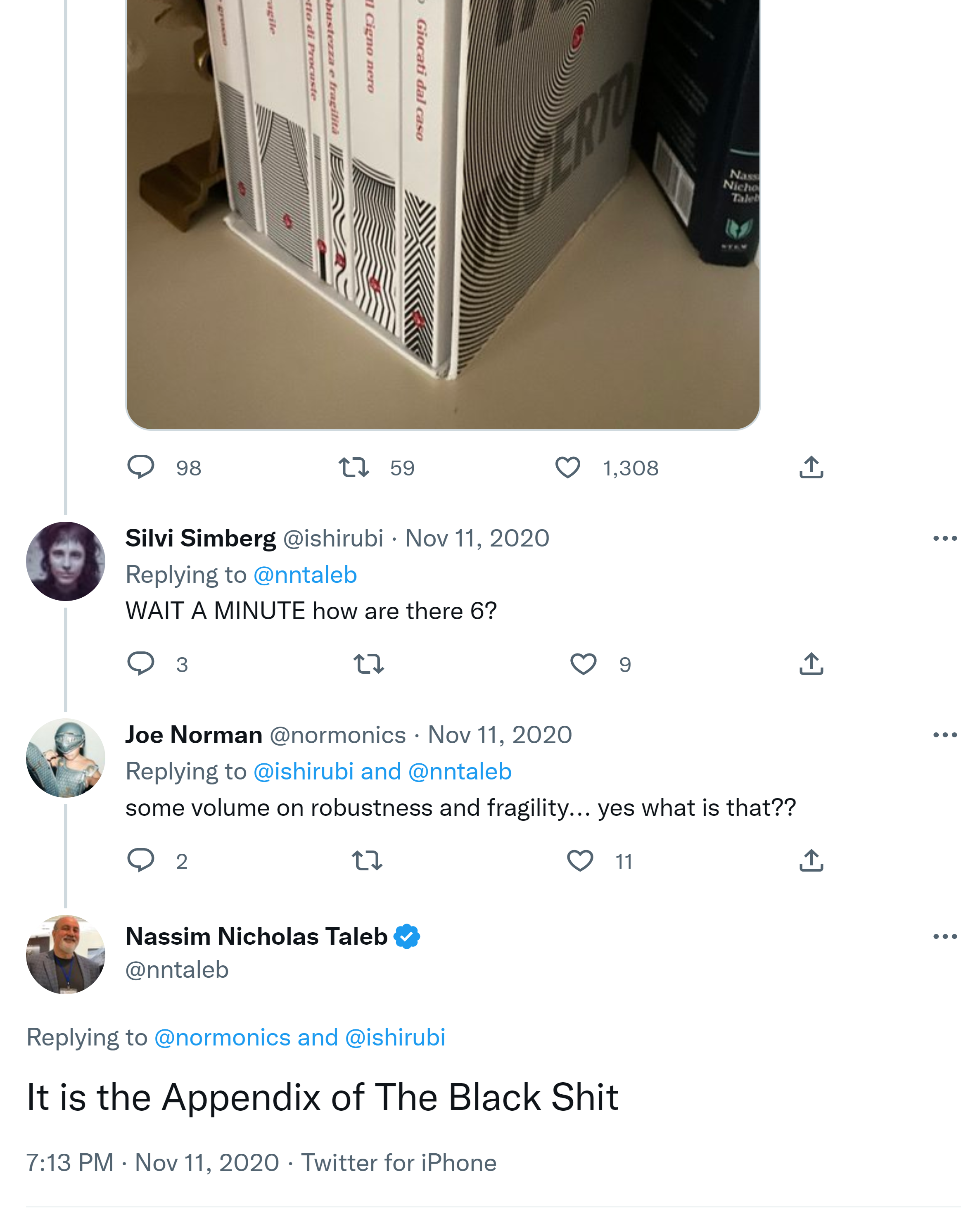Viewport: 980px width, 1226px height.
Task: Open more options for Nassim Taleb's tweet
Action: tap(945, 936)
